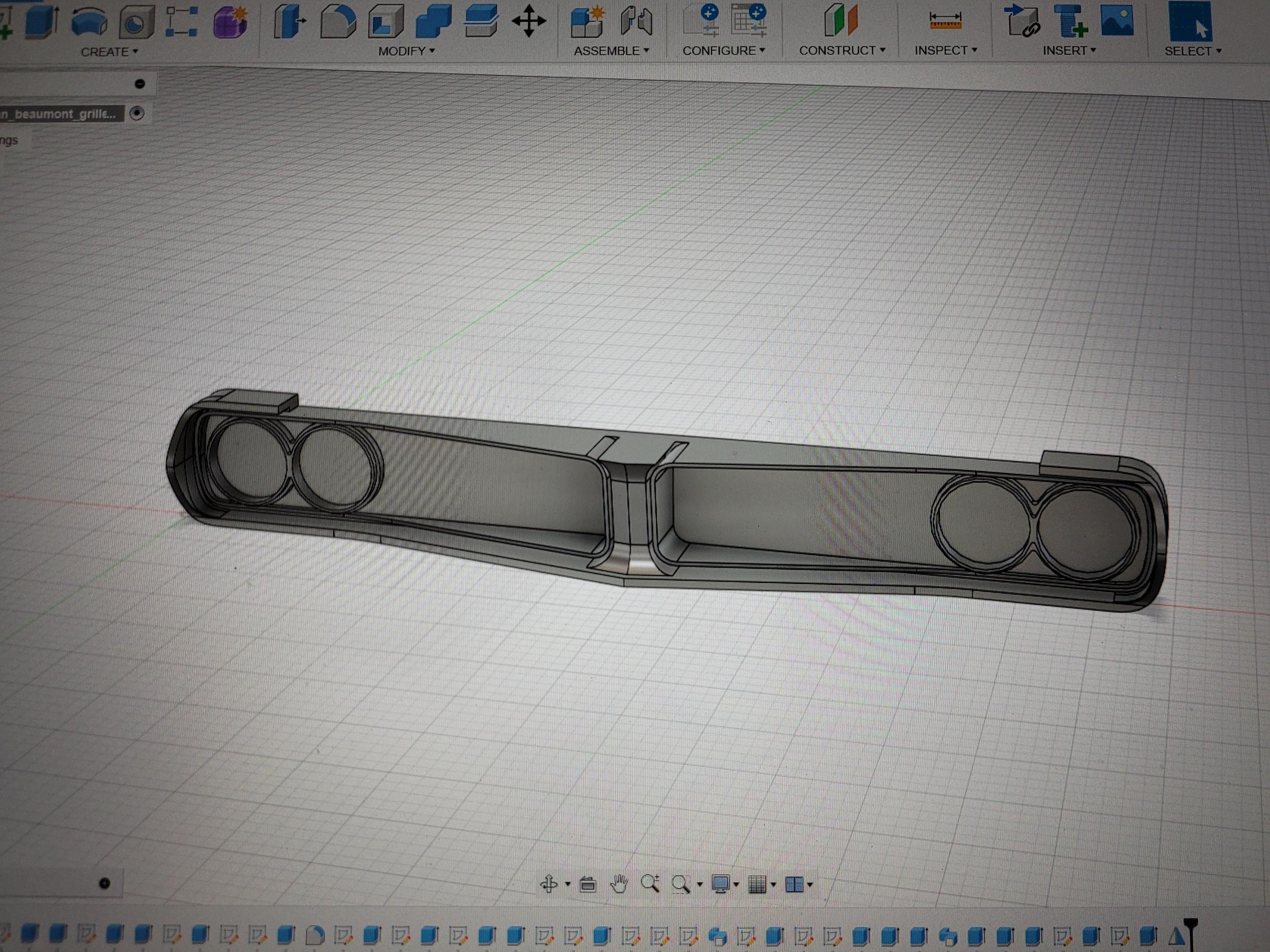Toggle the beaumont_grille component radio button
The image size is (1270, 952).
137,113
